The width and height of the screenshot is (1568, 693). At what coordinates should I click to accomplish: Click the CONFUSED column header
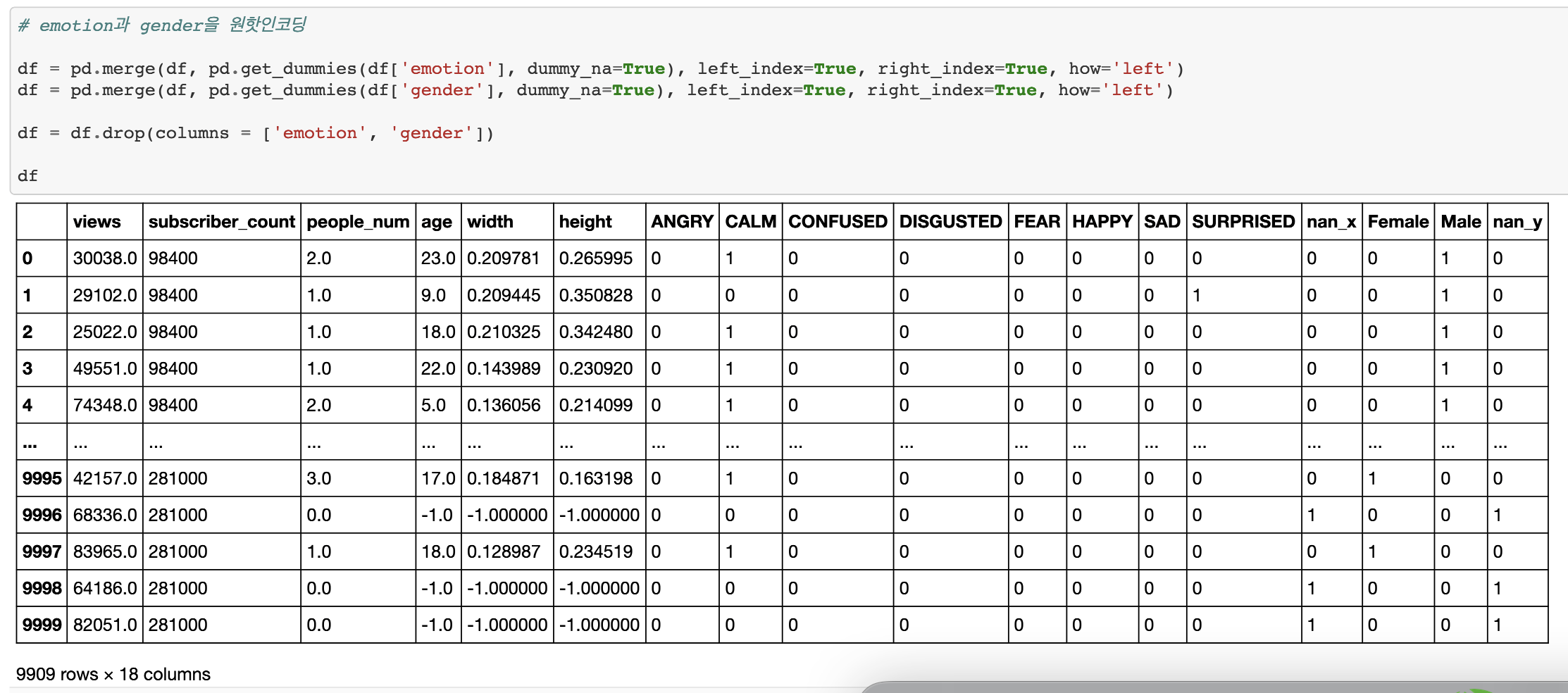tap(838, 222)
